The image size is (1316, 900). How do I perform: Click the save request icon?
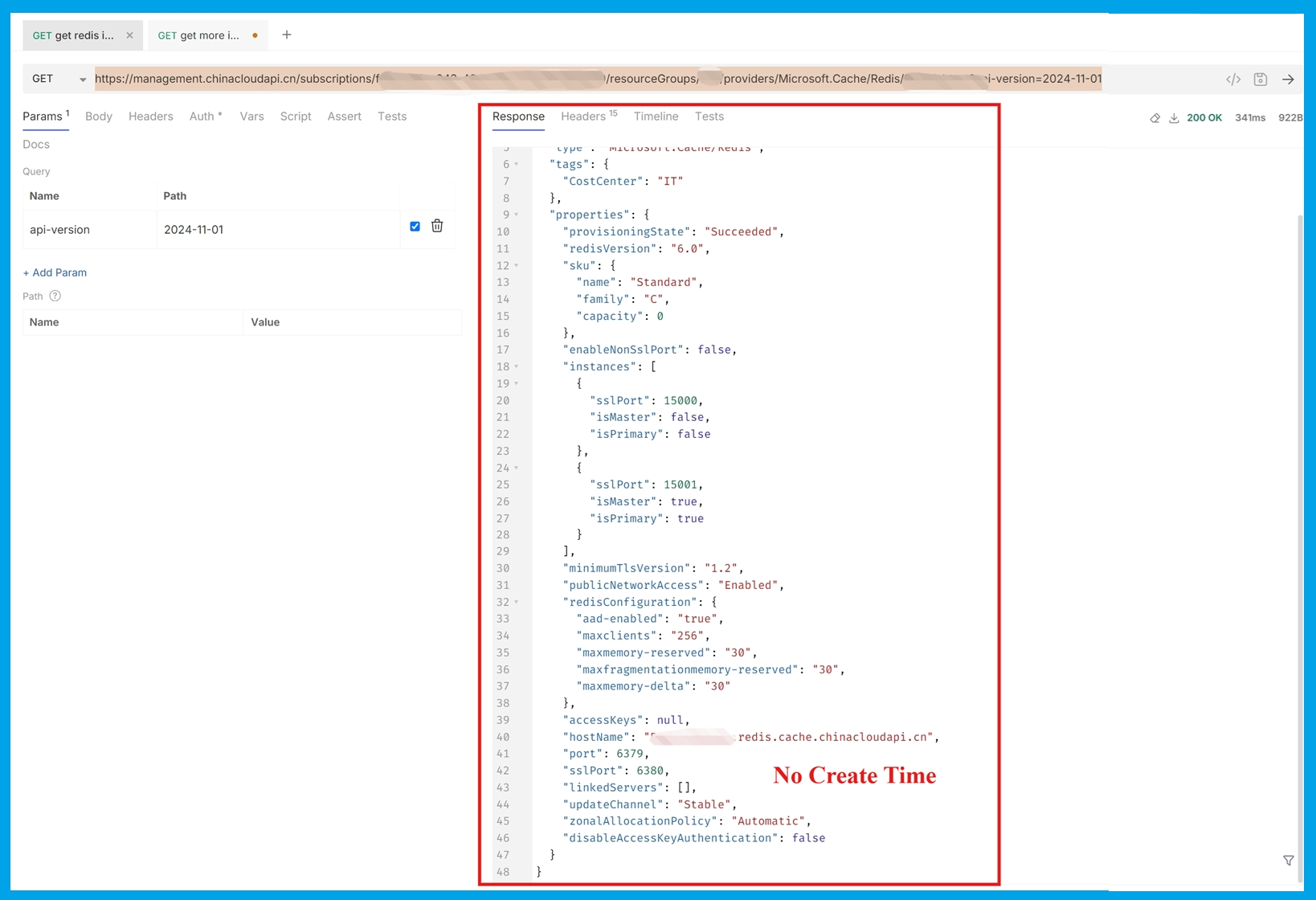(x=1260, y=79)
